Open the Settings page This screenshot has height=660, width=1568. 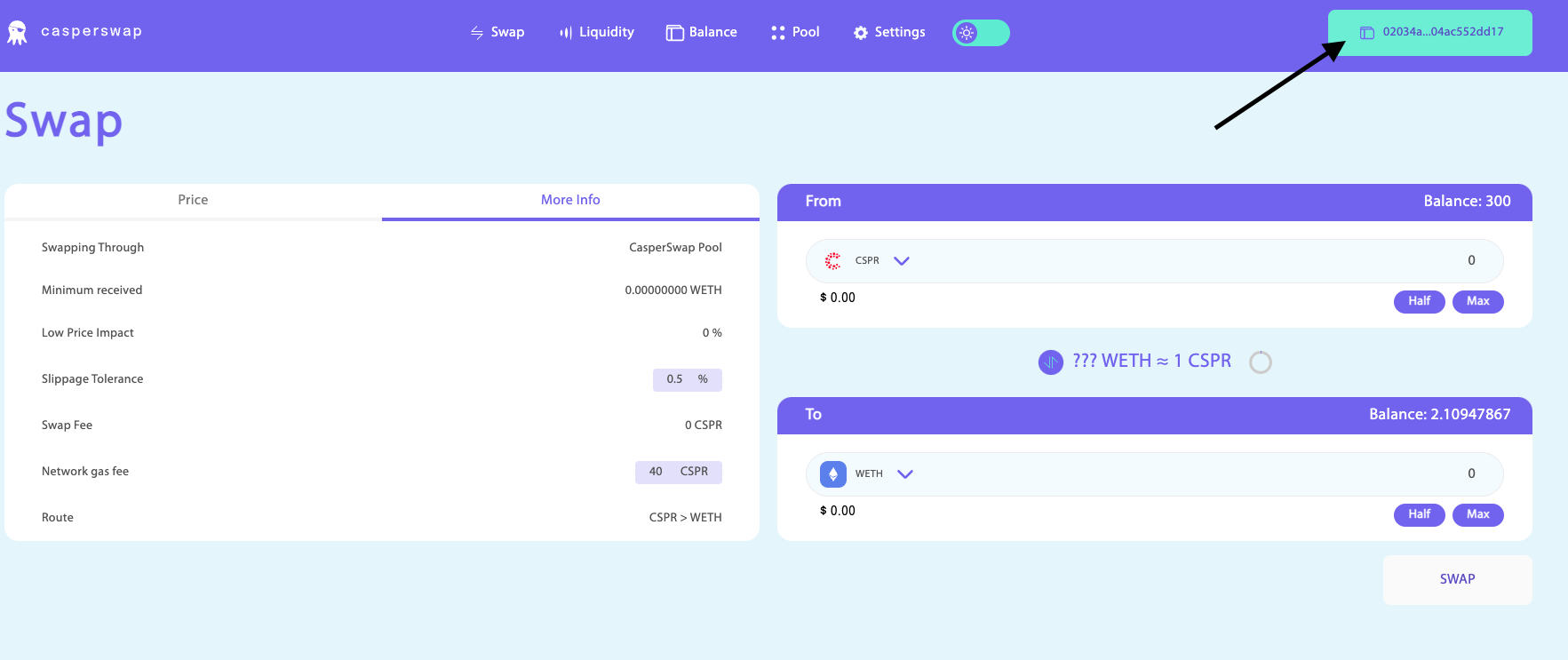[890, 32]
